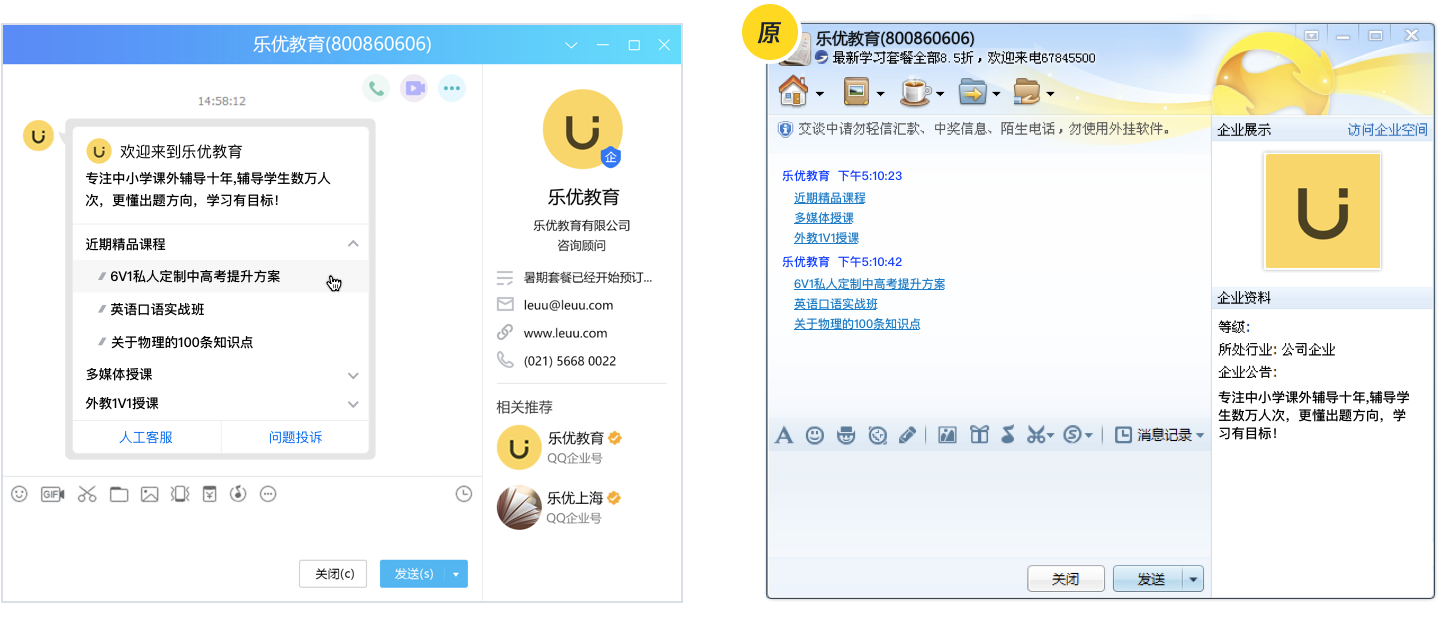
Task: Click the font 'A' icon in the old window
Action: click(x=785, y=435)
